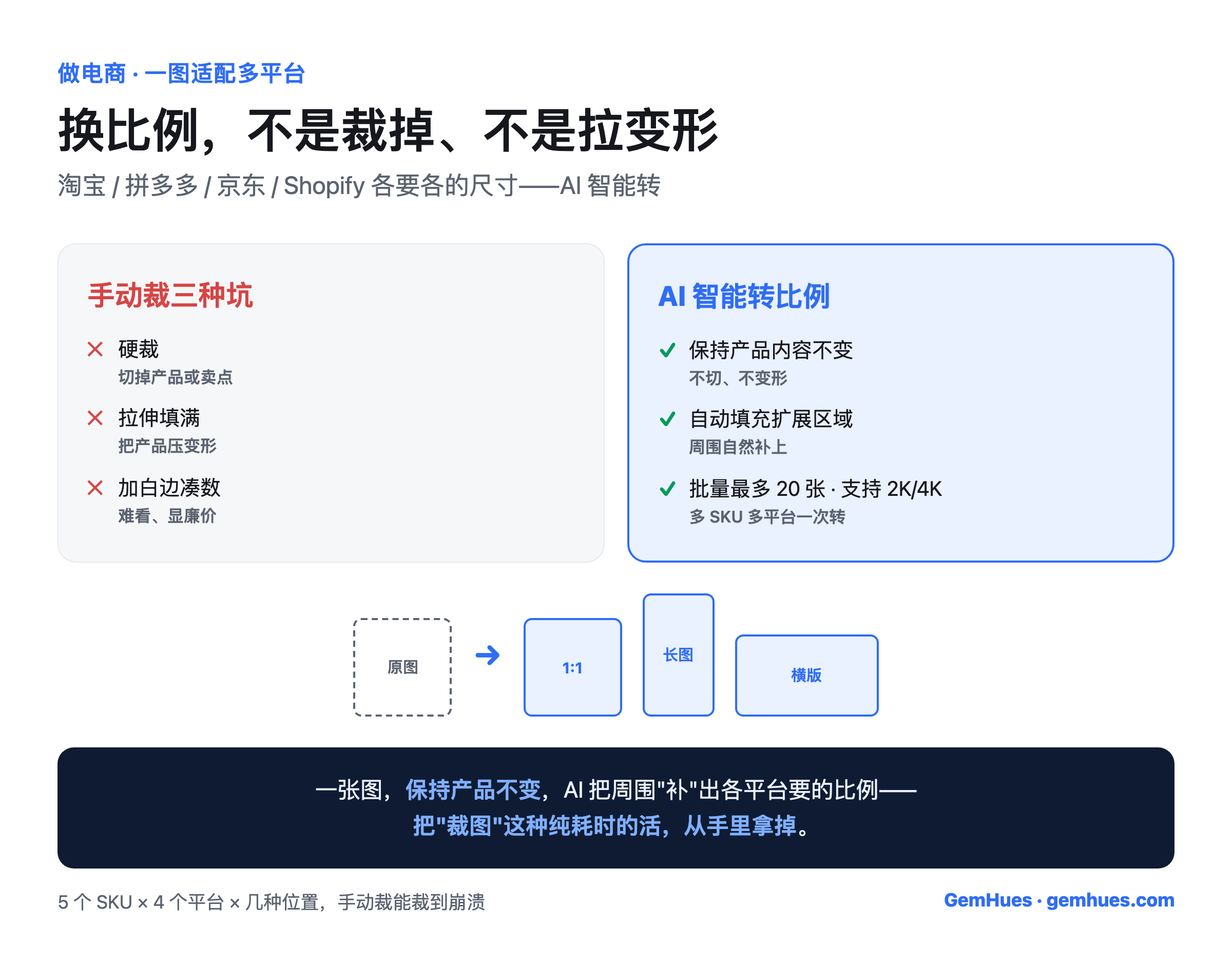Click the subtitle starting with 淘宝 / 拼多多
The width and height of the screenshot is (1232, 964).
tap(359, 185)
